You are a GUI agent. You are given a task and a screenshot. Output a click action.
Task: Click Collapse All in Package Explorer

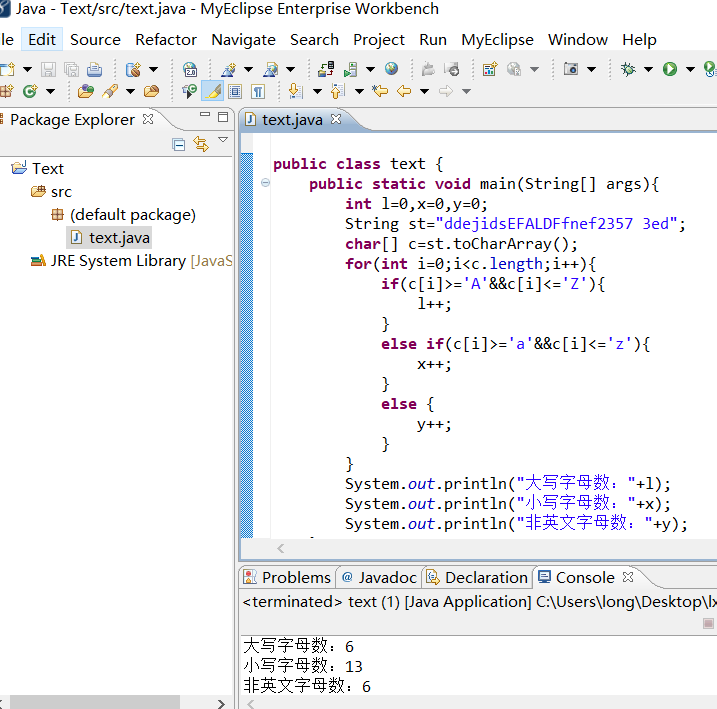click(179, 144)
